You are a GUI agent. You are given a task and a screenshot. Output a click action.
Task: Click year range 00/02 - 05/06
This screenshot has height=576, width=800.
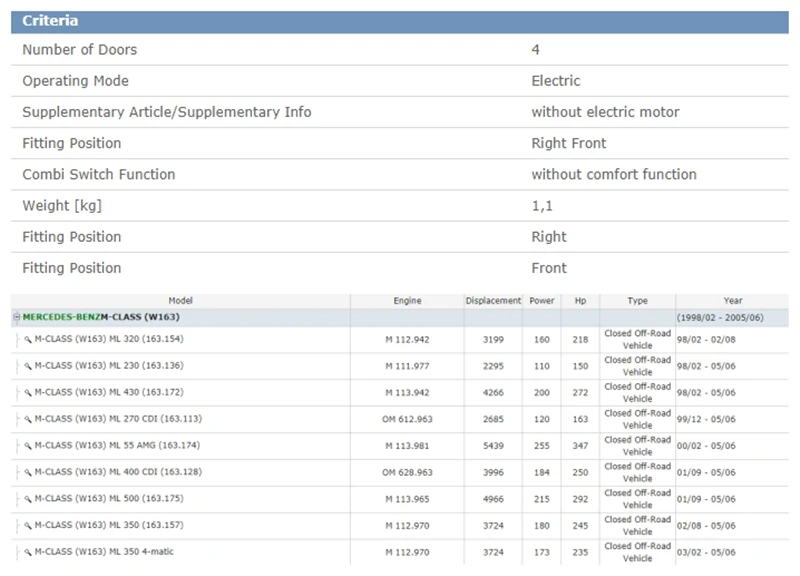tap(706, 445)
